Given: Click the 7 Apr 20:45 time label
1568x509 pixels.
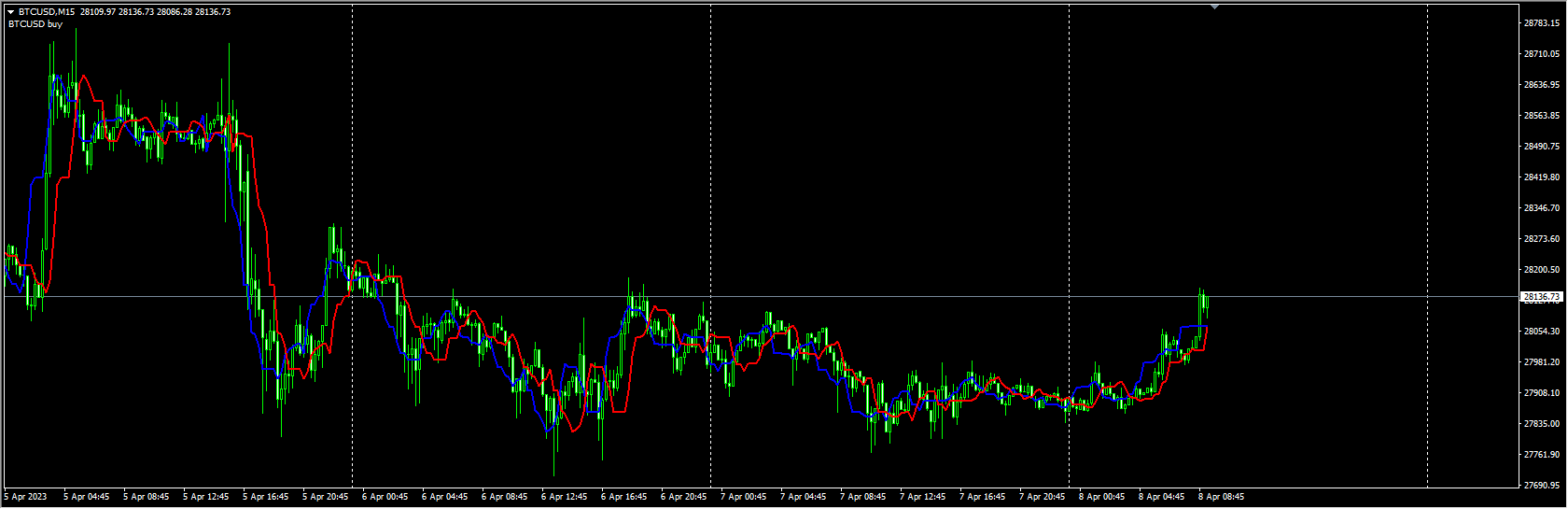Looking at the screenshot, I should [x=1042, y=497].
